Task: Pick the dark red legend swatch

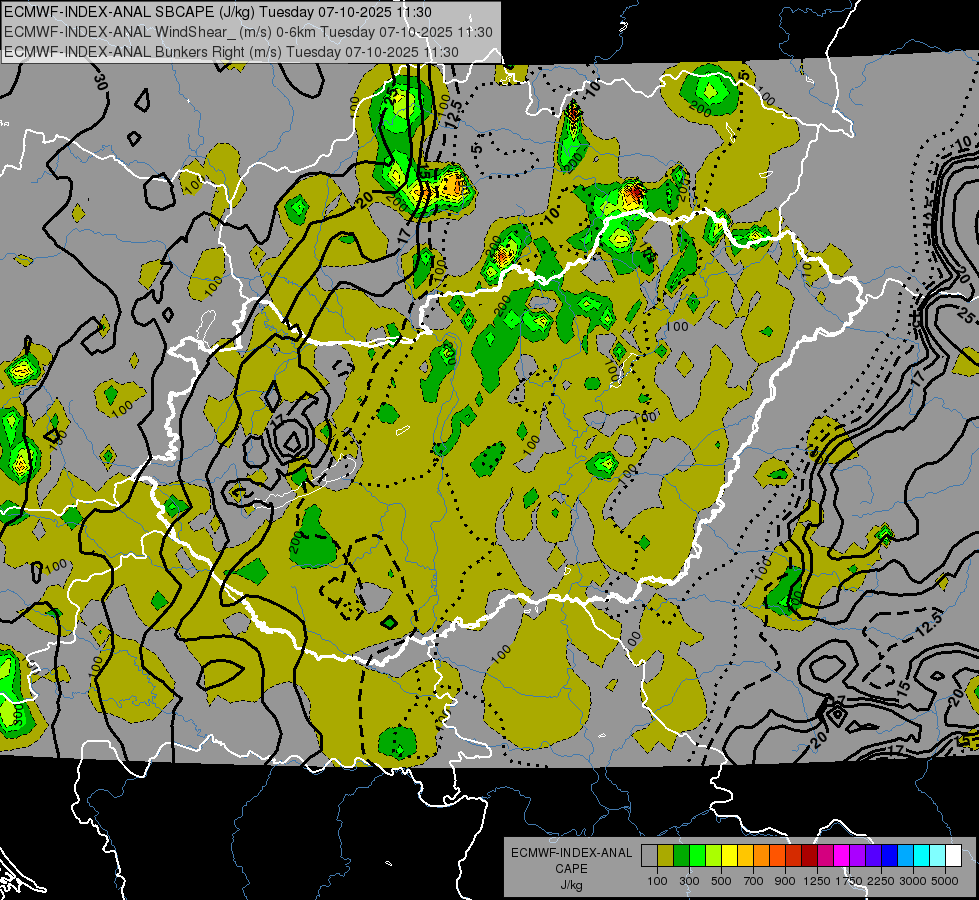Action: (810, 856)
